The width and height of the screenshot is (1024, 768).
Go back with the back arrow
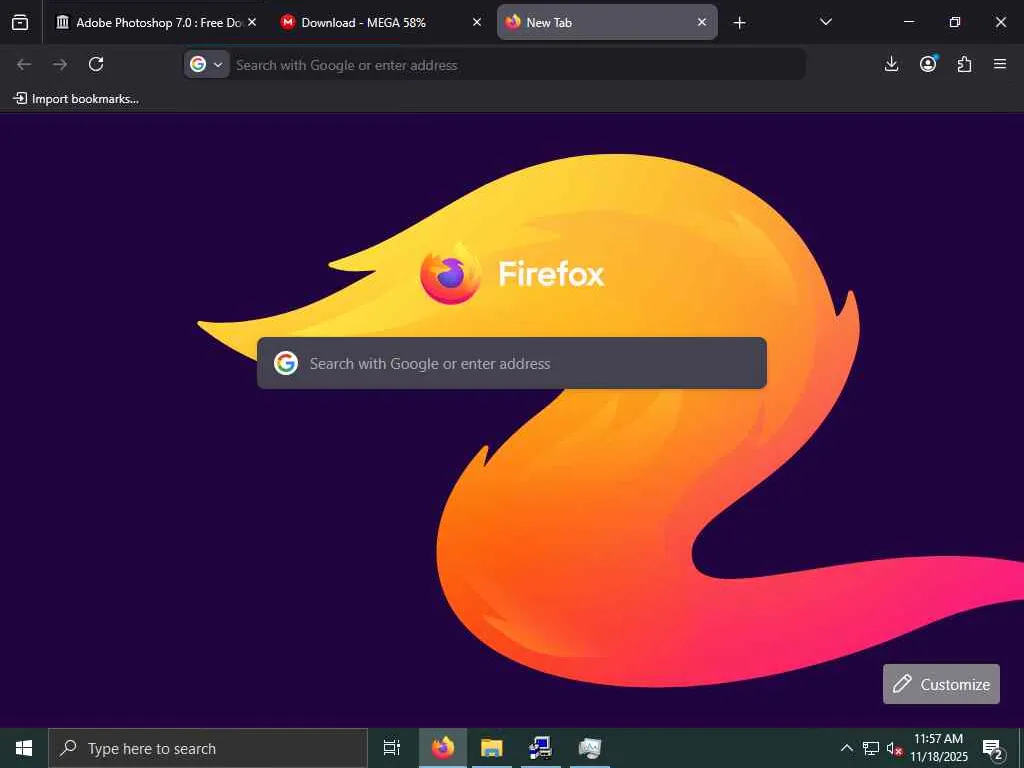coord(24,64)
